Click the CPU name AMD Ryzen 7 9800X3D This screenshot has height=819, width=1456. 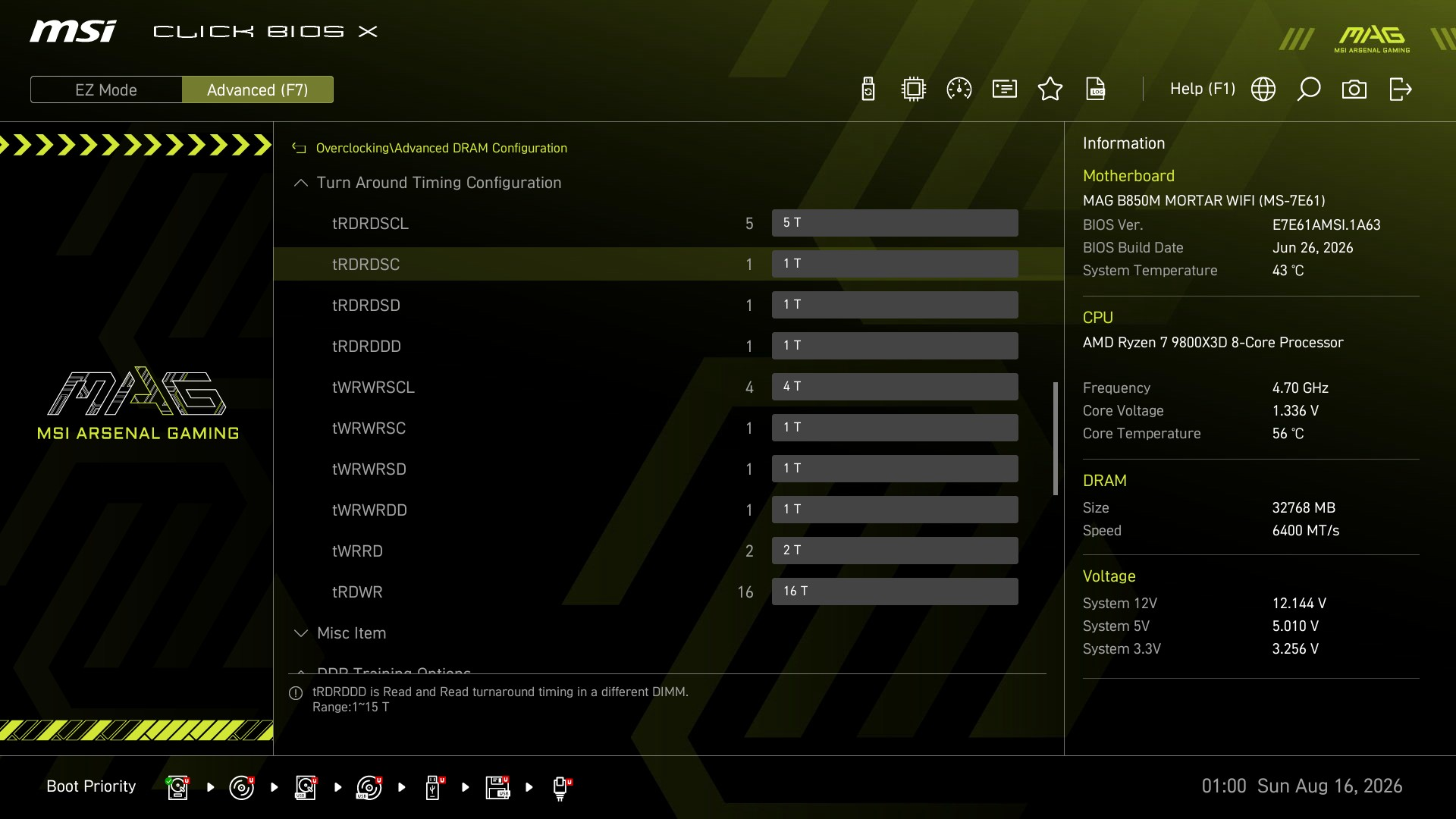(x=1213, y=343)
